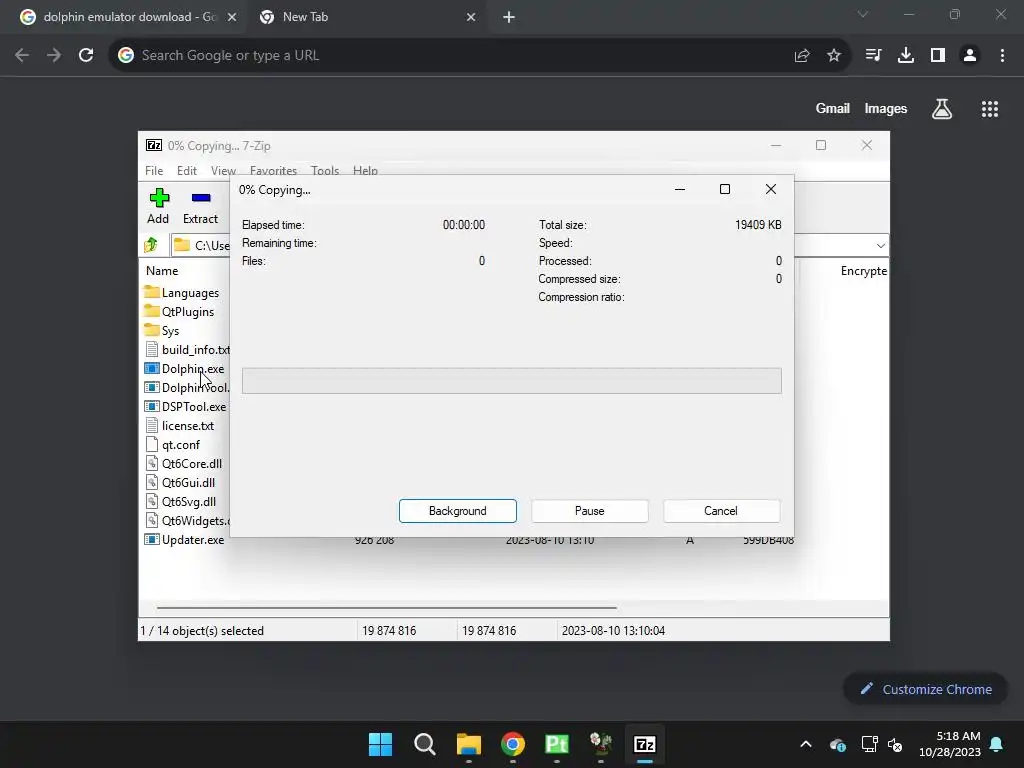Select qt.conf file
The width and height of the screenshot is (1024, 768).
[x=172, y=445]
